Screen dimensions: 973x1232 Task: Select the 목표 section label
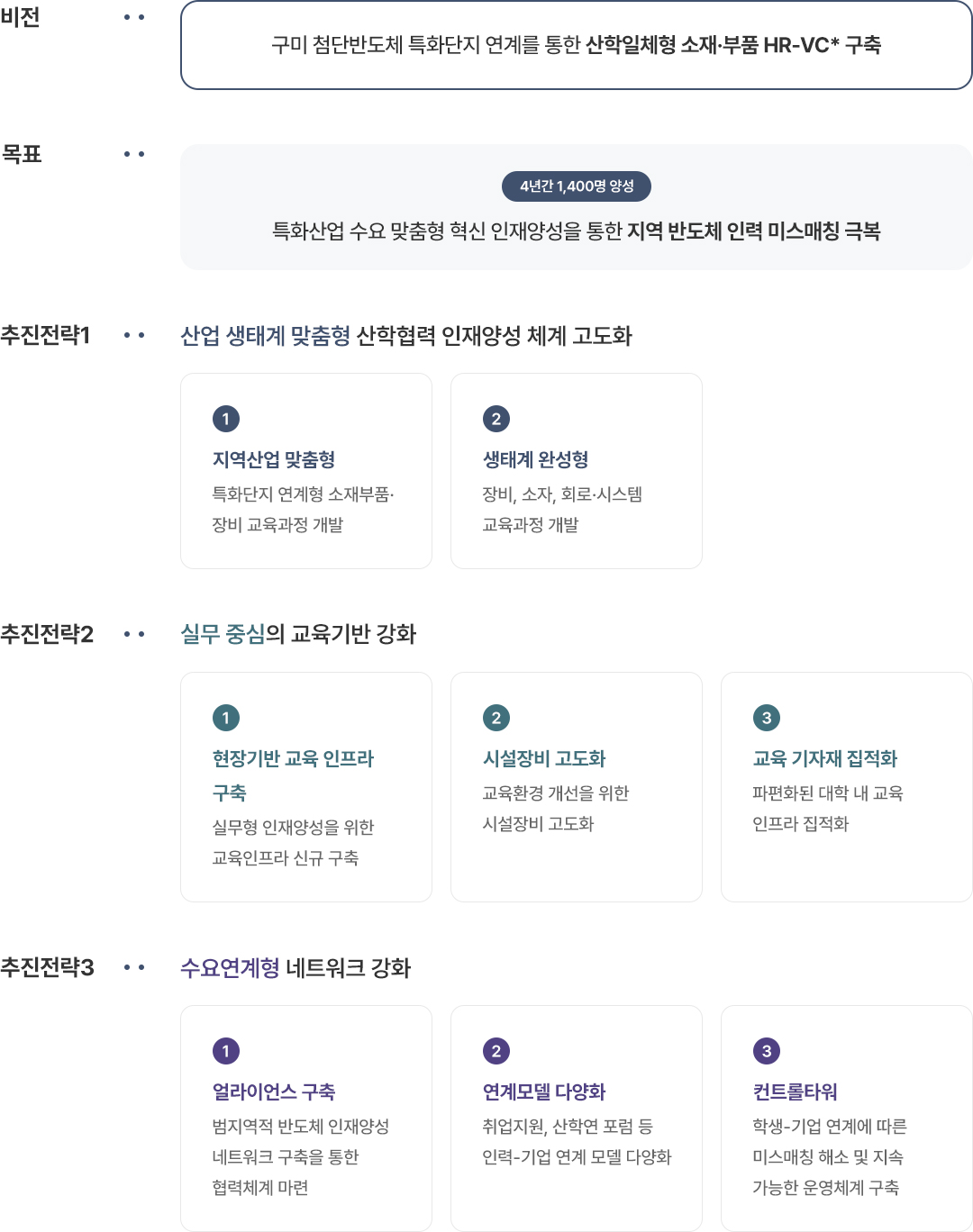coord(22,155)
